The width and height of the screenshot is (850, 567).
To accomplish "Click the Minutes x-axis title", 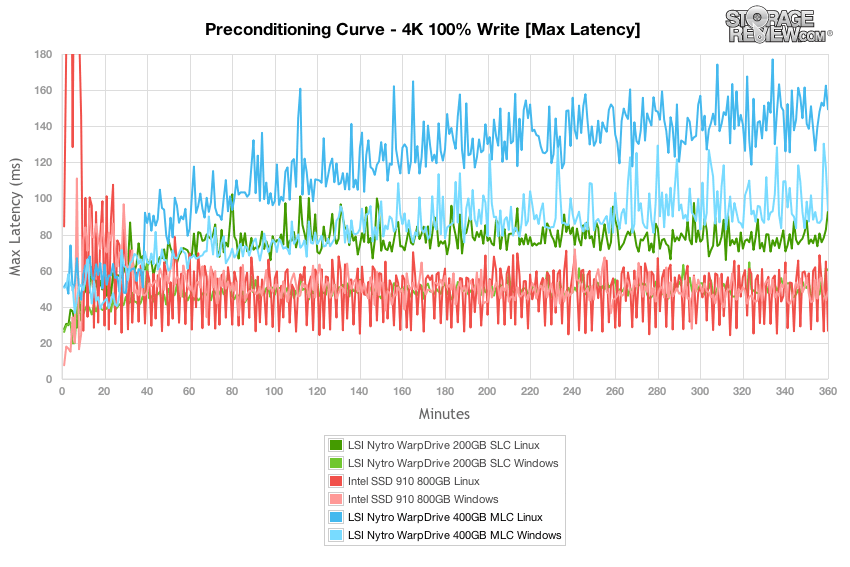I will click(x=444, y=414).
